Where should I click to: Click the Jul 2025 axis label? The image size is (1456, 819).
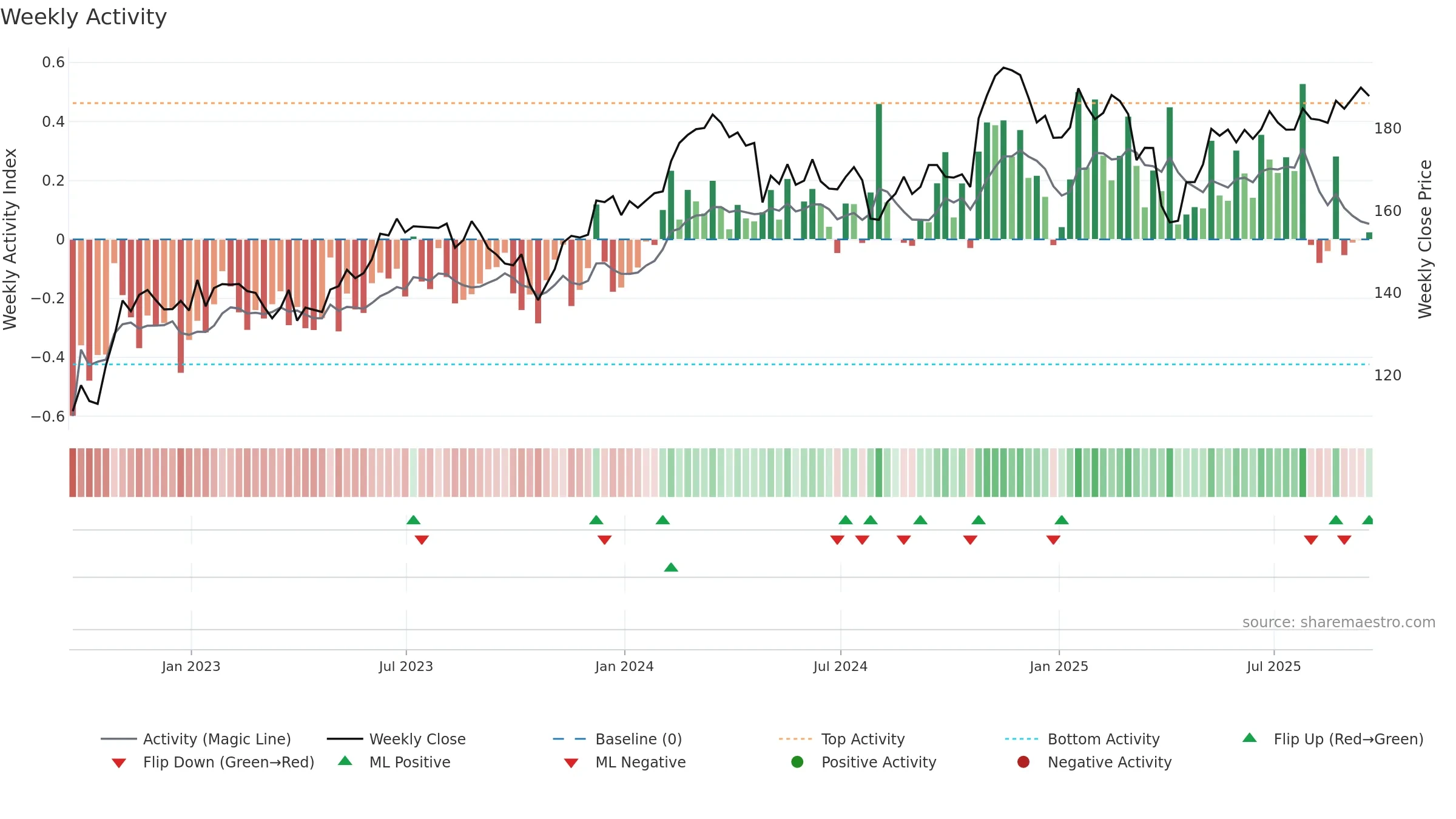1274,666
